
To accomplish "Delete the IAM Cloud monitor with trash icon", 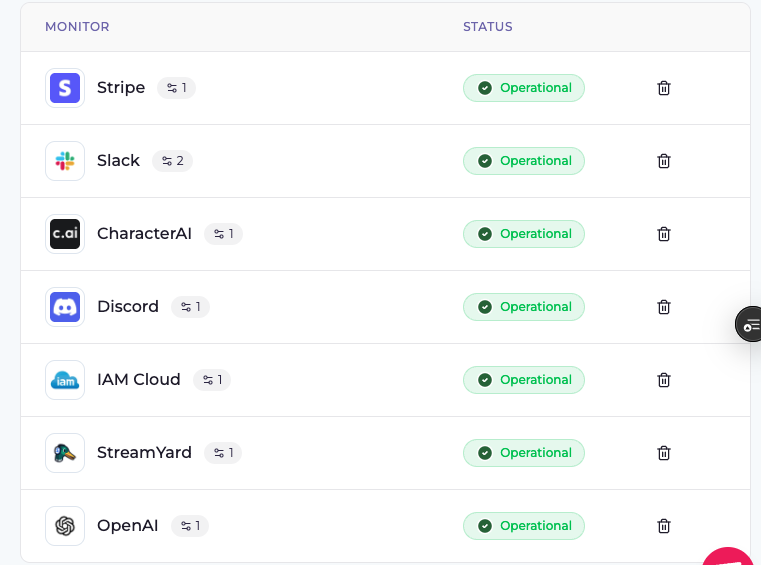I will (663, 380).
